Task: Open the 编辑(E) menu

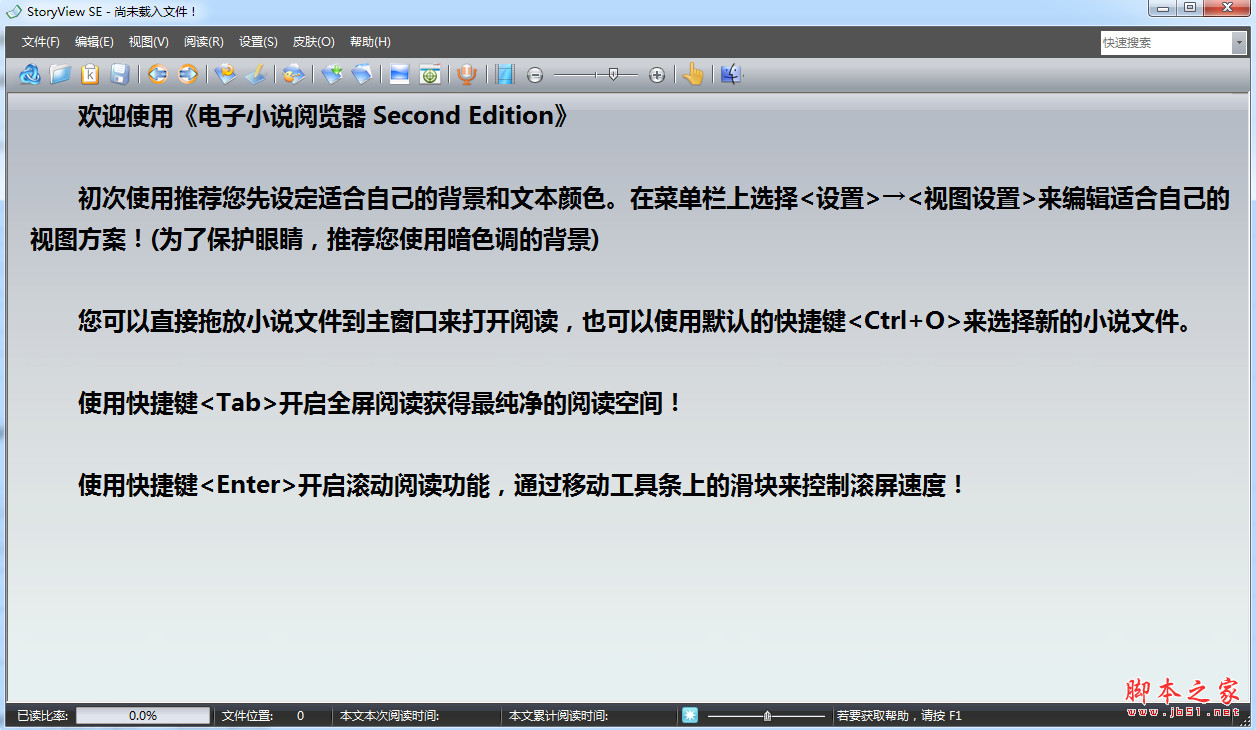Action: [x=94, y=42]
